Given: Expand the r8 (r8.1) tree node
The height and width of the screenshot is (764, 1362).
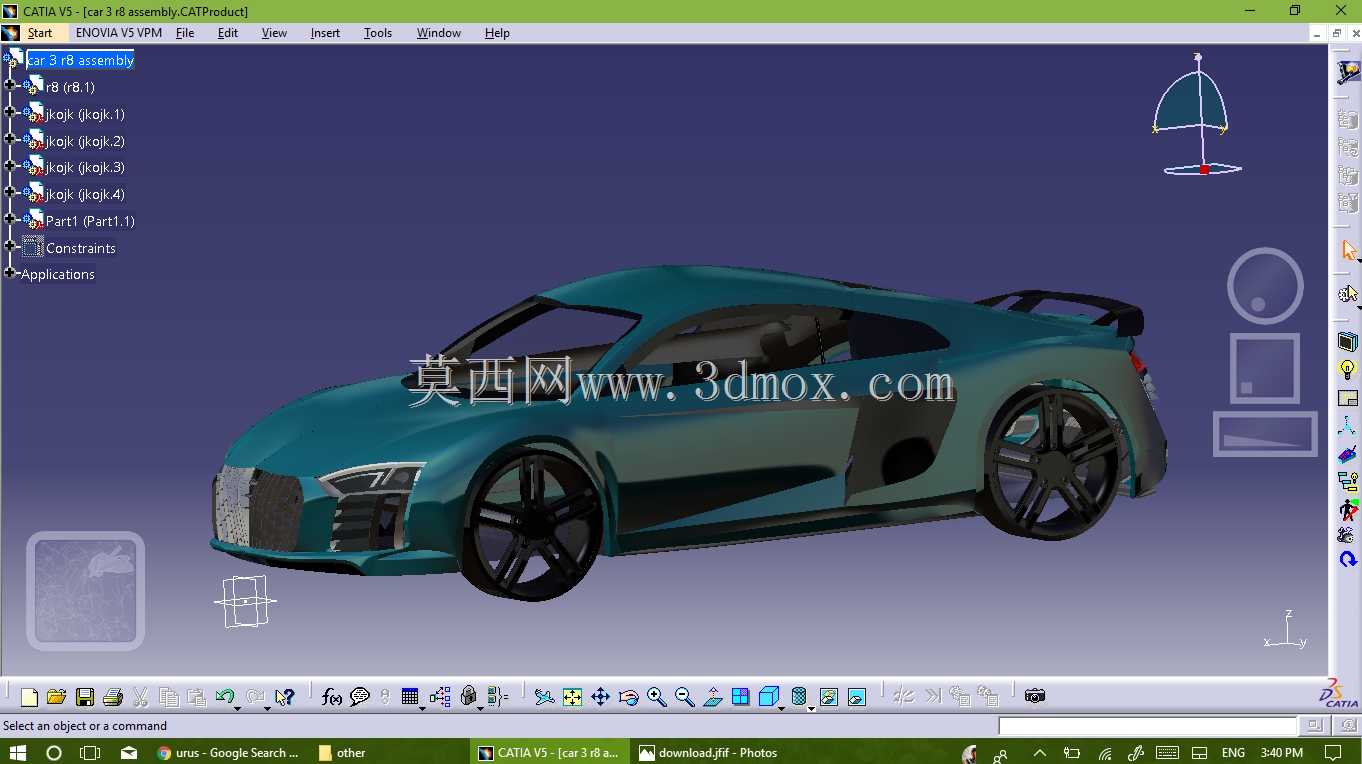Looking at the screenshot, I should point(10,86).
